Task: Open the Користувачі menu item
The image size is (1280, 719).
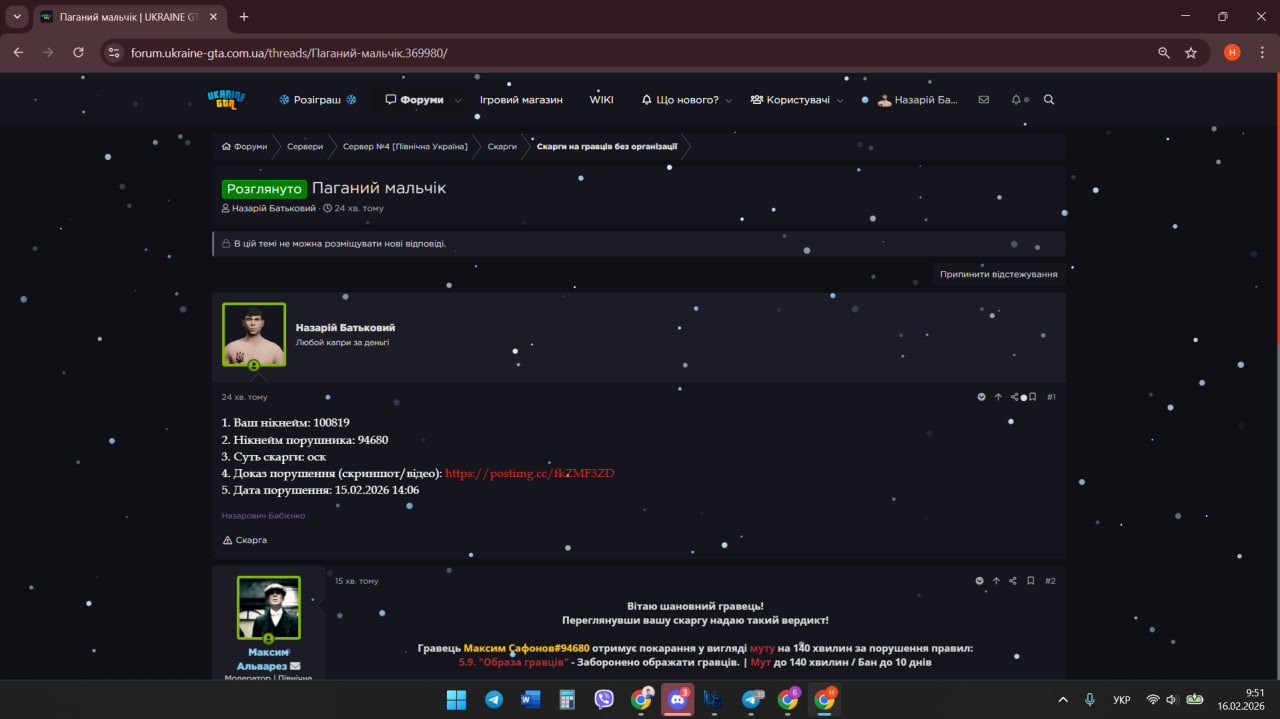Action: coord(790,100)
